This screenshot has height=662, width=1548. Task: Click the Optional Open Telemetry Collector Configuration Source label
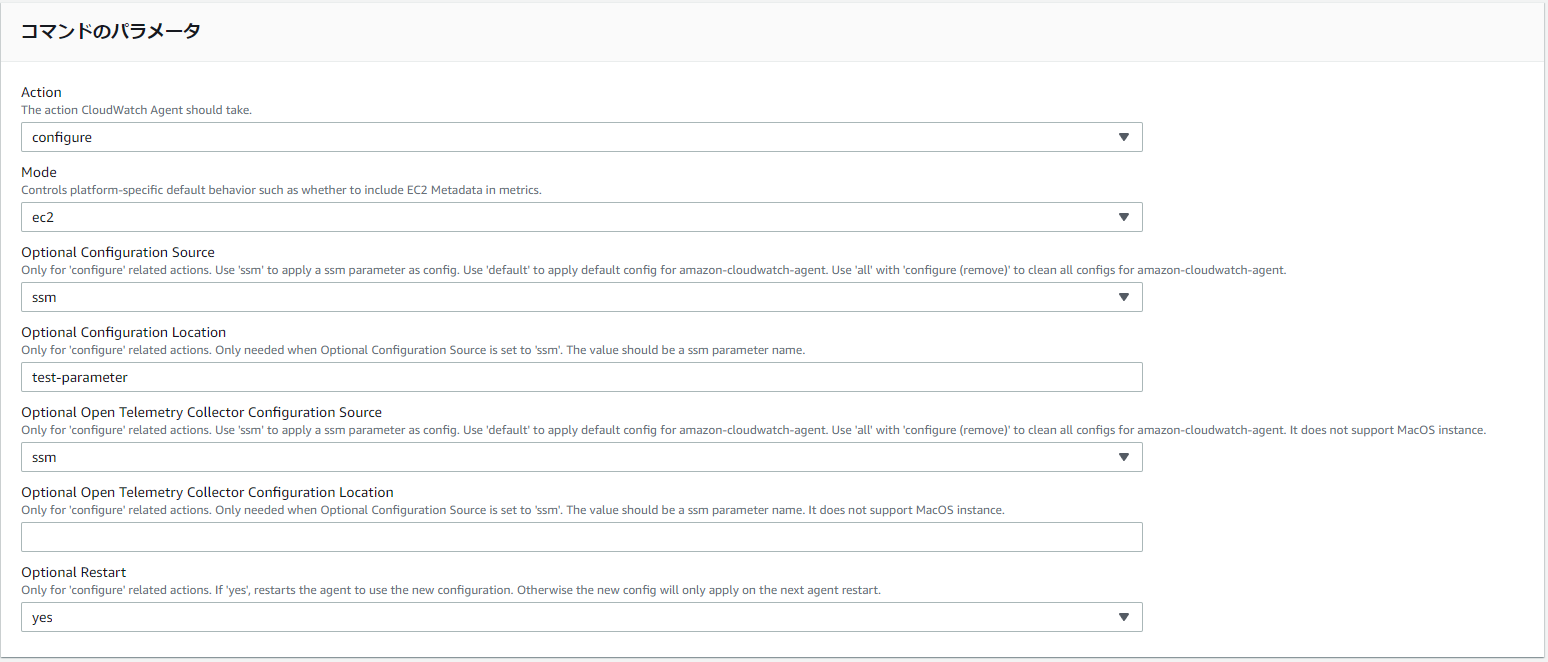tap(201, 412)
